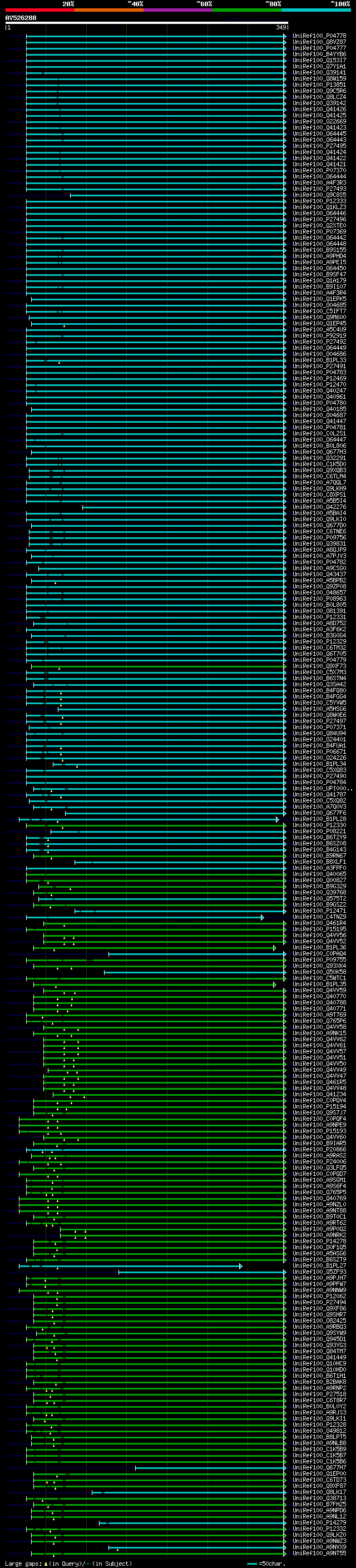The height and width of the screenshot is (1568, 356).
Task: Select label UniRef100_A7Q0V3
Action: (319, 807)
